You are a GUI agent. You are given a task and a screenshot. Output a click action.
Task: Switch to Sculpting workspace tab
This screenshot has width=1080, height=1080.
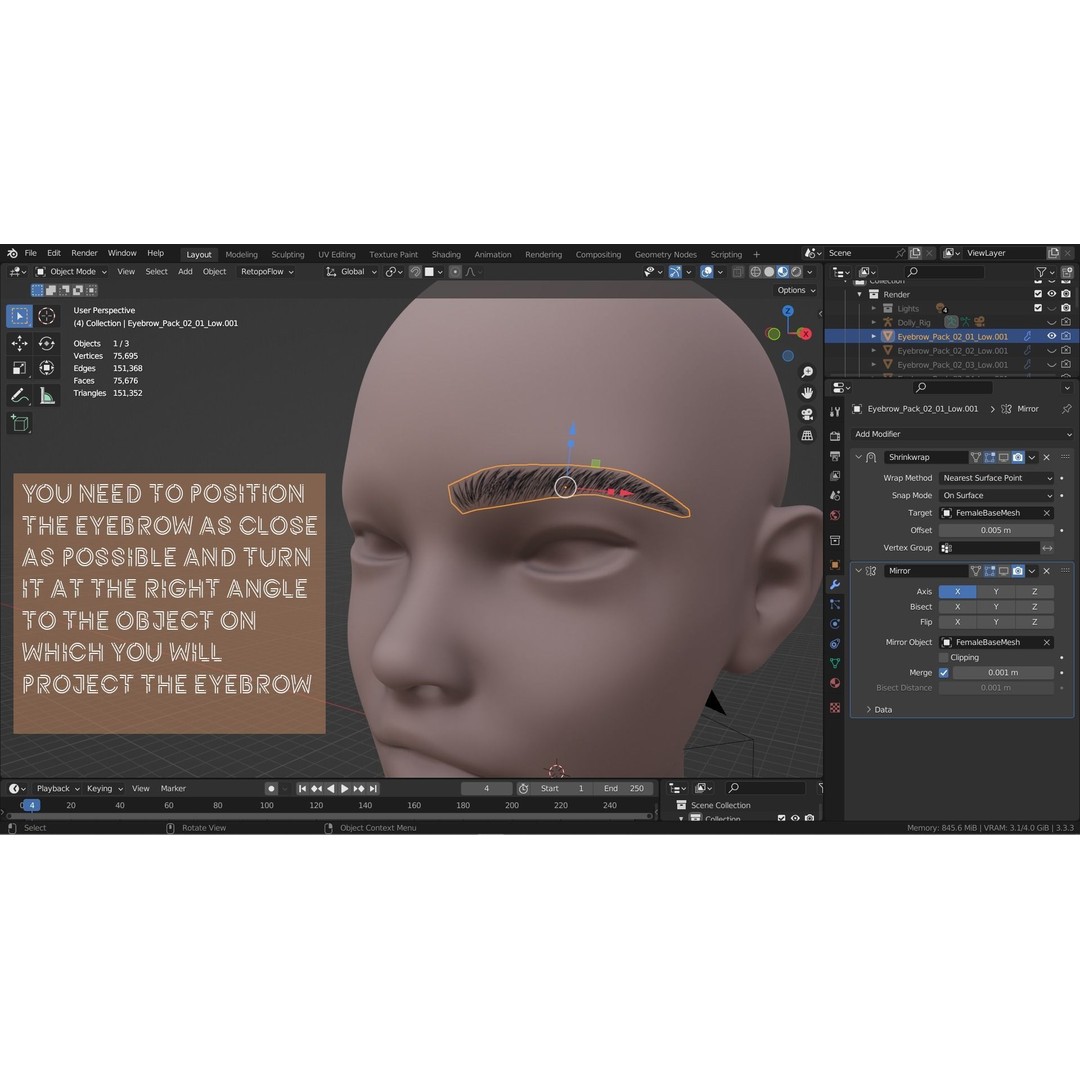[288, 255]
